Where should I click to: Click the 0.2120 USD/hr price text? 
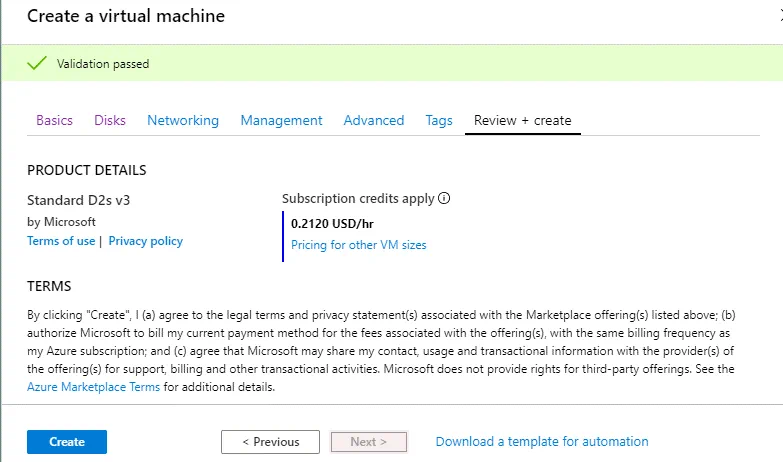tap(325, 224)
